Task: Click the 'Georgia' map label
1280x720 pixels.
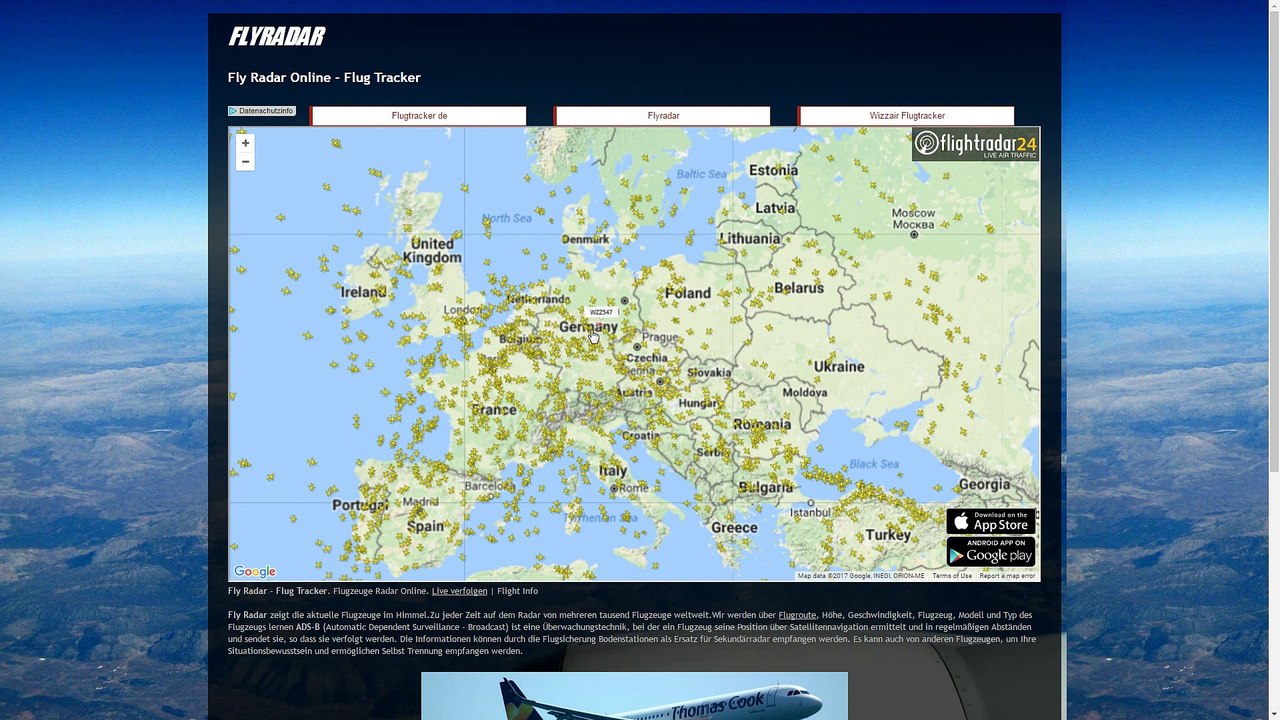Action: 984,484
